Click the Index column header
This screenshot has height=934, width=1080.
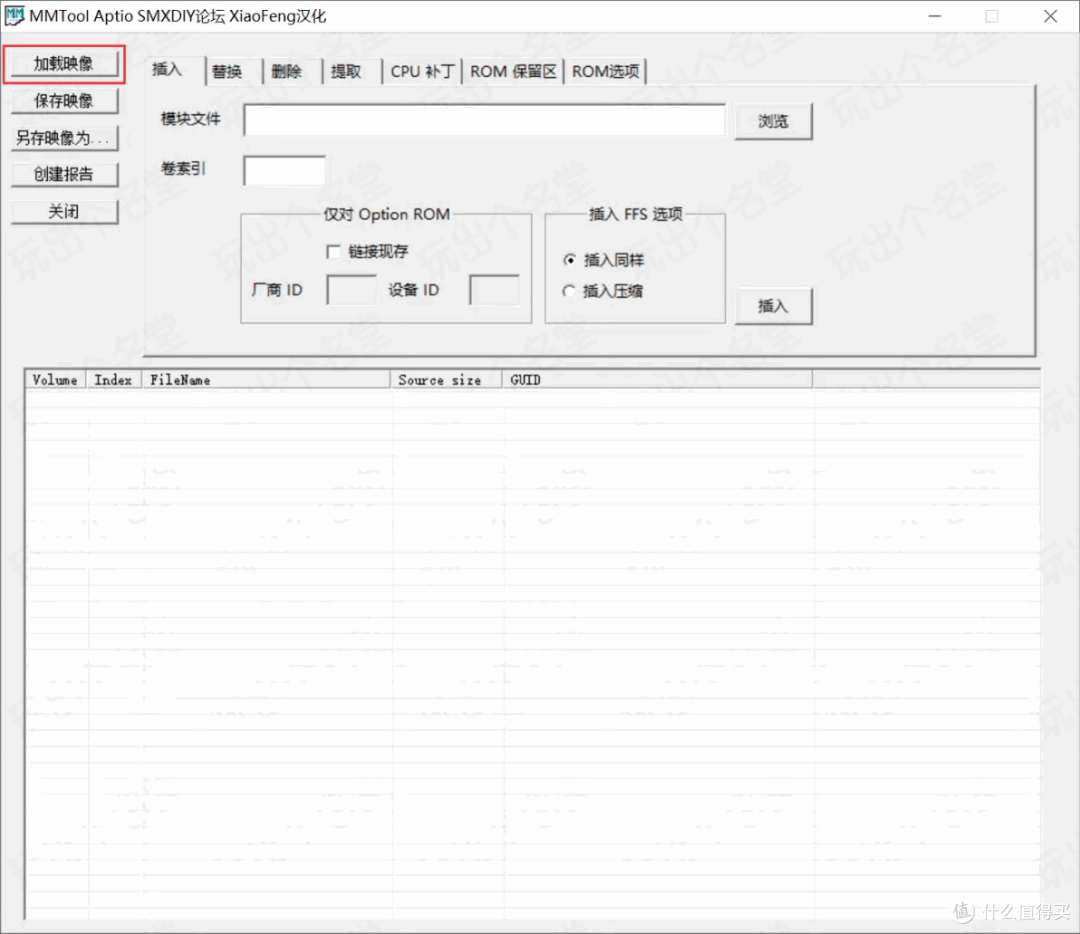pyautogui.click(x=114, y=380)
